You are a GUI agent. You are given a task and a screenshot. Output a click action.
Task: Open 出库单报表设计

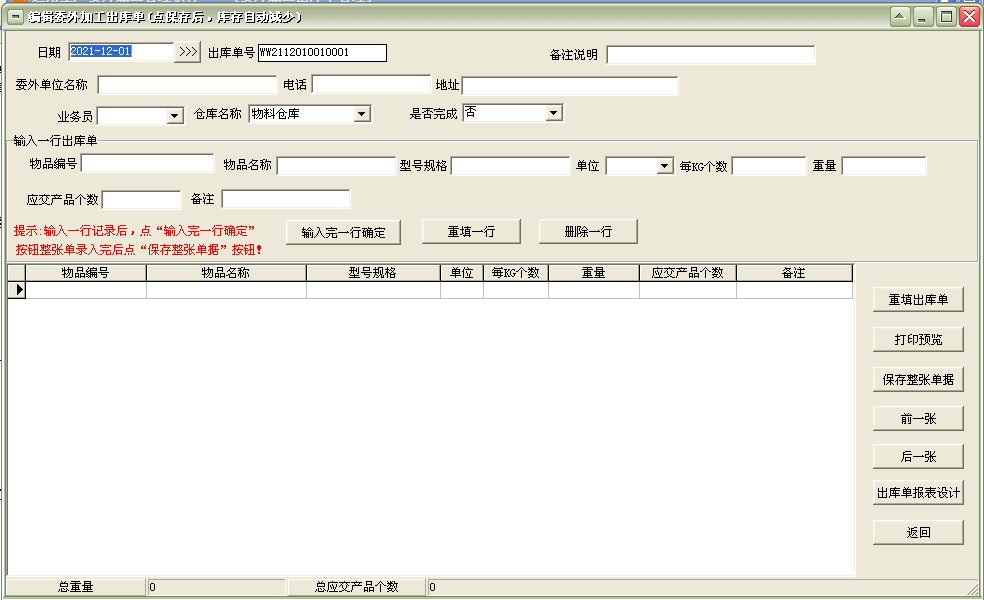[918, 493]
